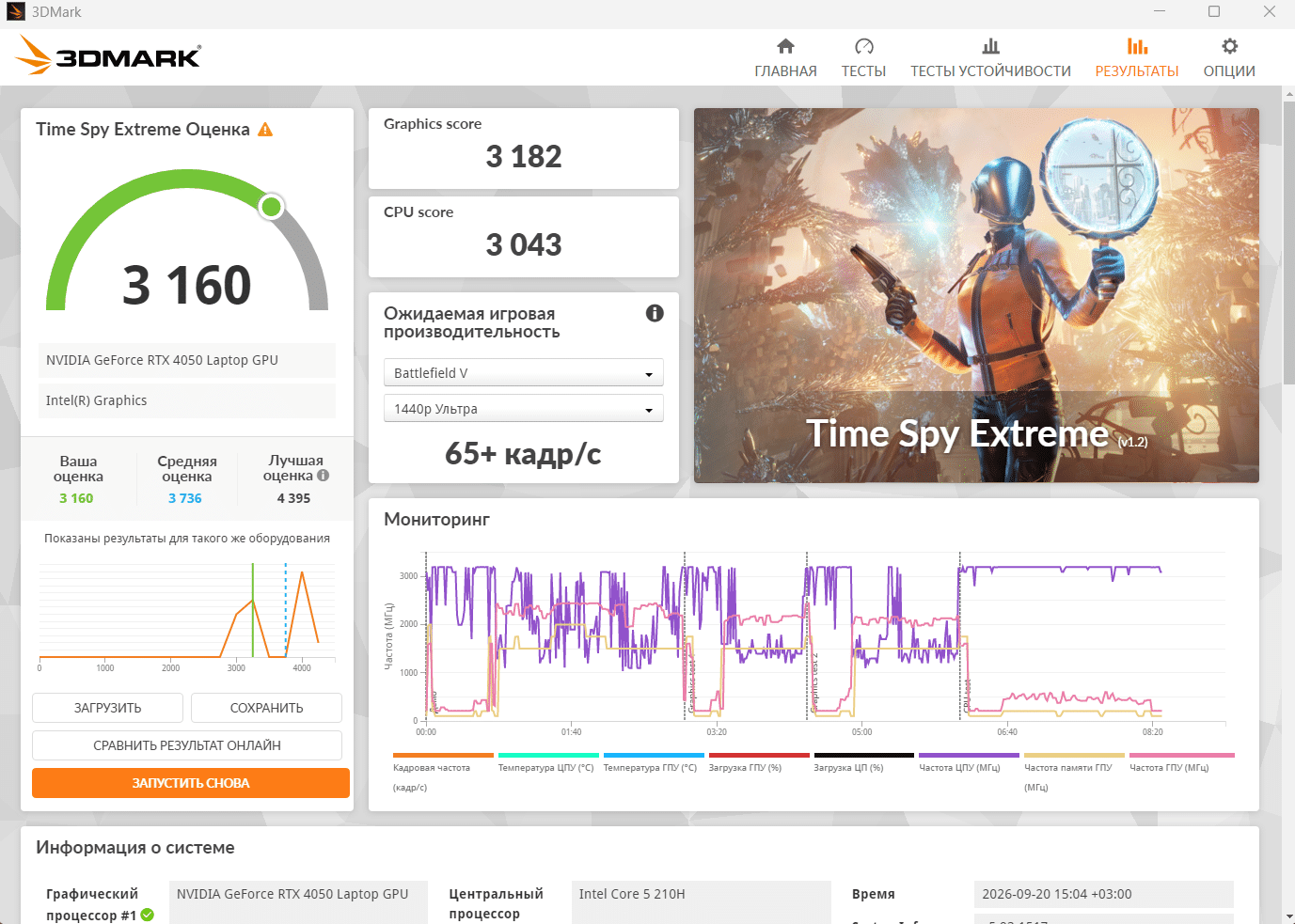
Task: Open the Battlefield V game dropdown
Action: point(523,373)
